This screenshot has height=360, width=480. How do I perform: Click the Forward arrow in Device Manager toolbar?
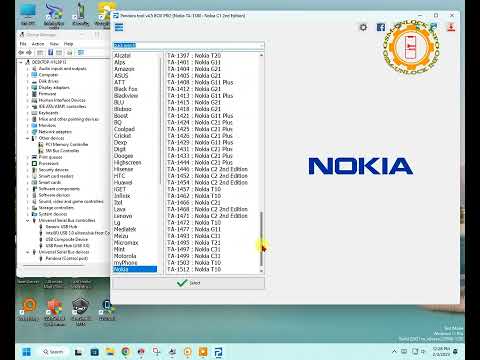click(29, 52)
